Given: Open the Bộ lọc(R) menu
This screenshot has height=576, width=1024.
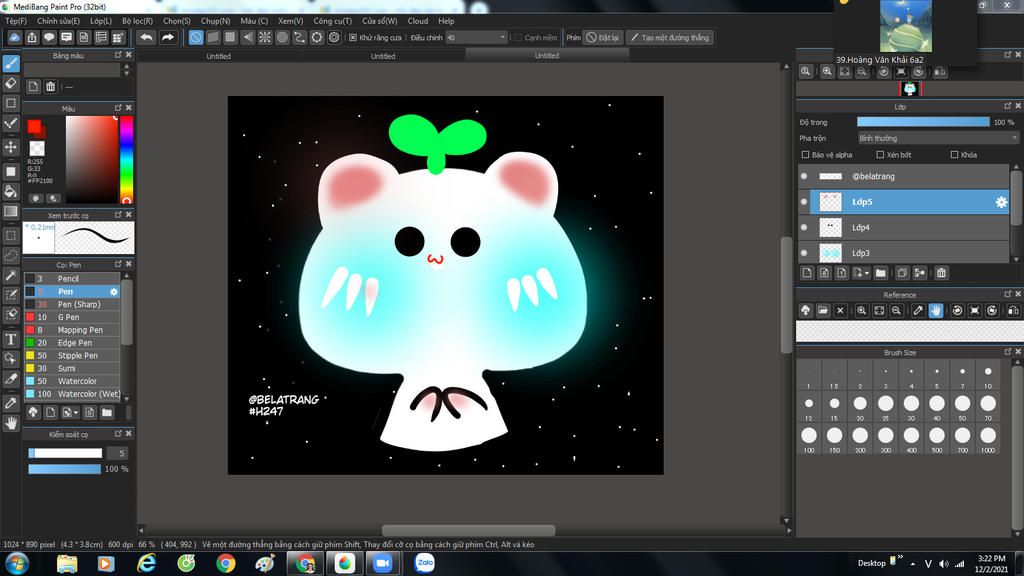Looking at the screenshot, I should pyautogui.click(x=137, y=21).
